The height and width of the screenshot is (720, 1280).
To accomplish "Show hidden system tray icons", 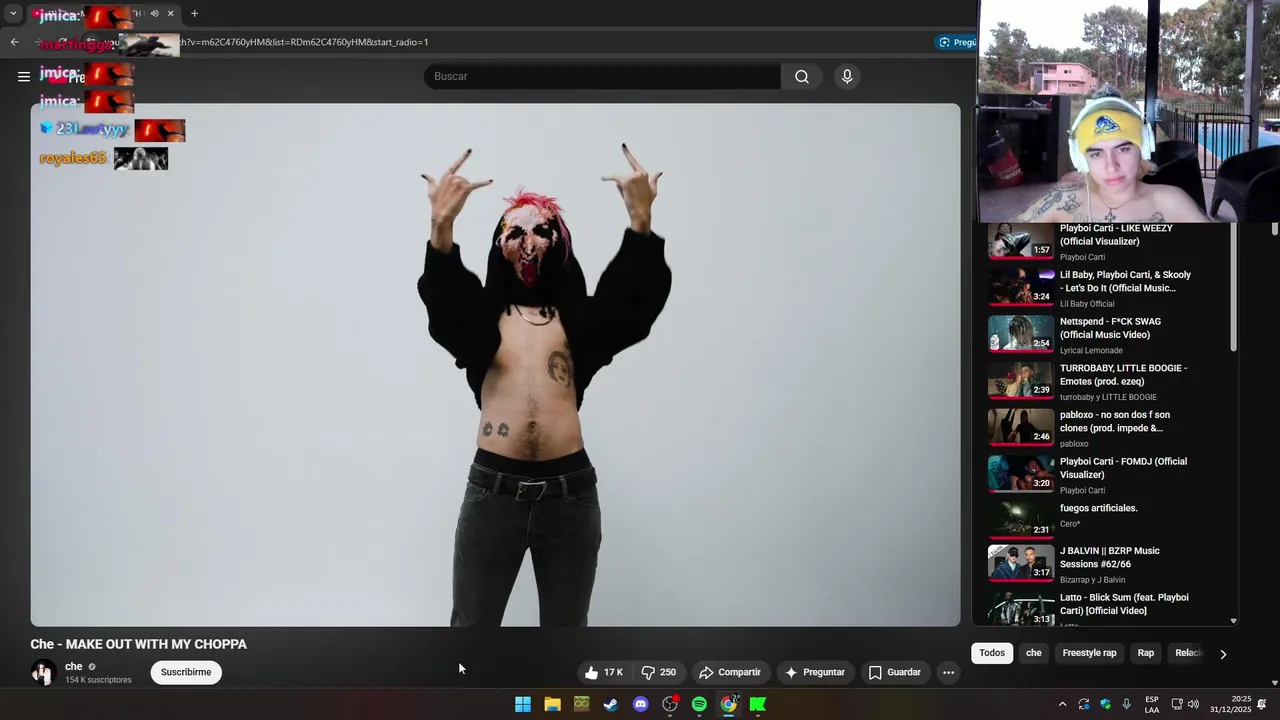I will pos(1062,704).
